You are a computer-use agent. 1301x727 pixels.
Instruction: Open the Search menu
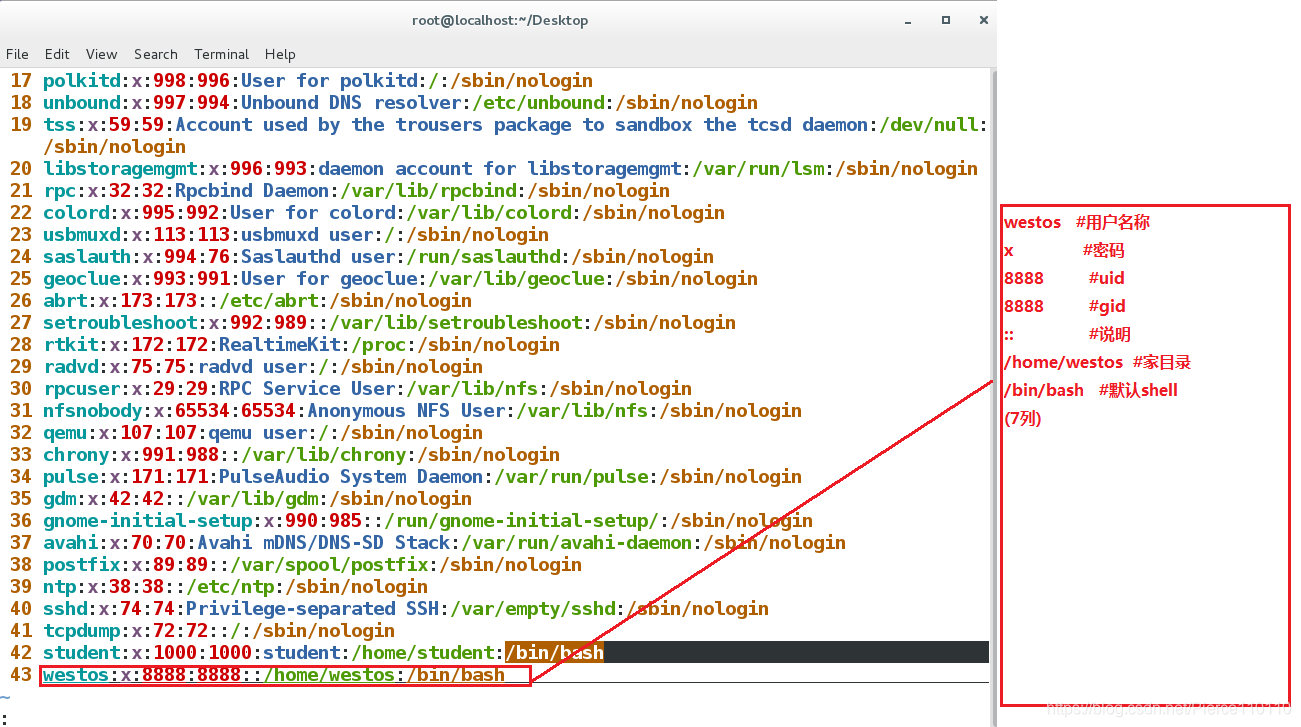click(x=155, y=54)
